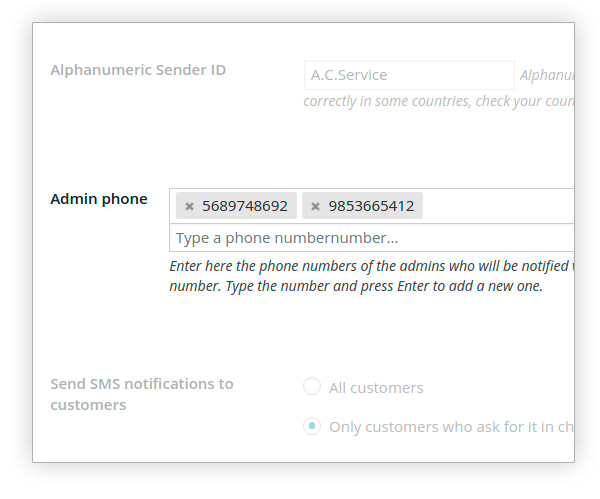This screenshot has width=600, height=499.
Task: Select Only customers who ask radio button
Action: click(312, 426)
